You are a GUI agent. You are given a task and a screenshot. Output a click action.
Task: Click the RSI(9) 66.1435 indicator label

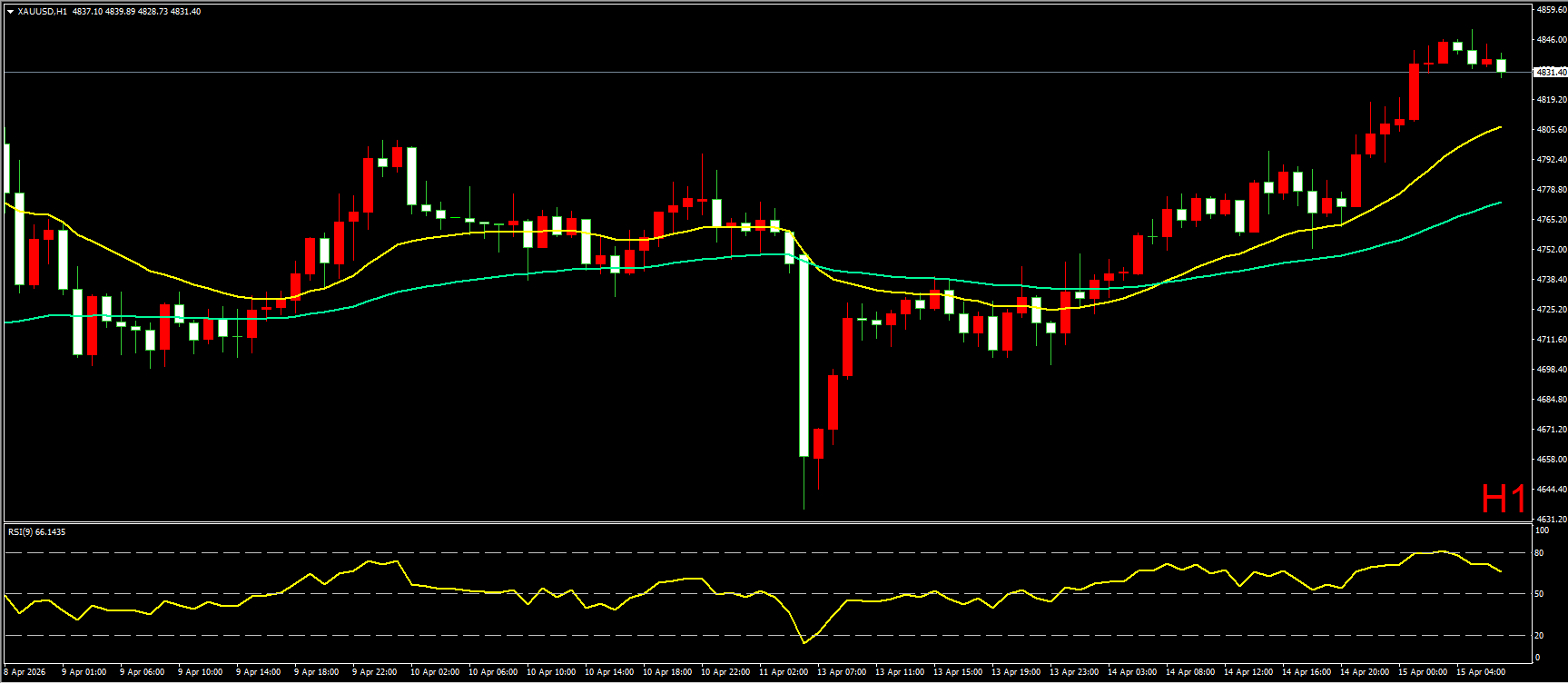click(36, 531)
